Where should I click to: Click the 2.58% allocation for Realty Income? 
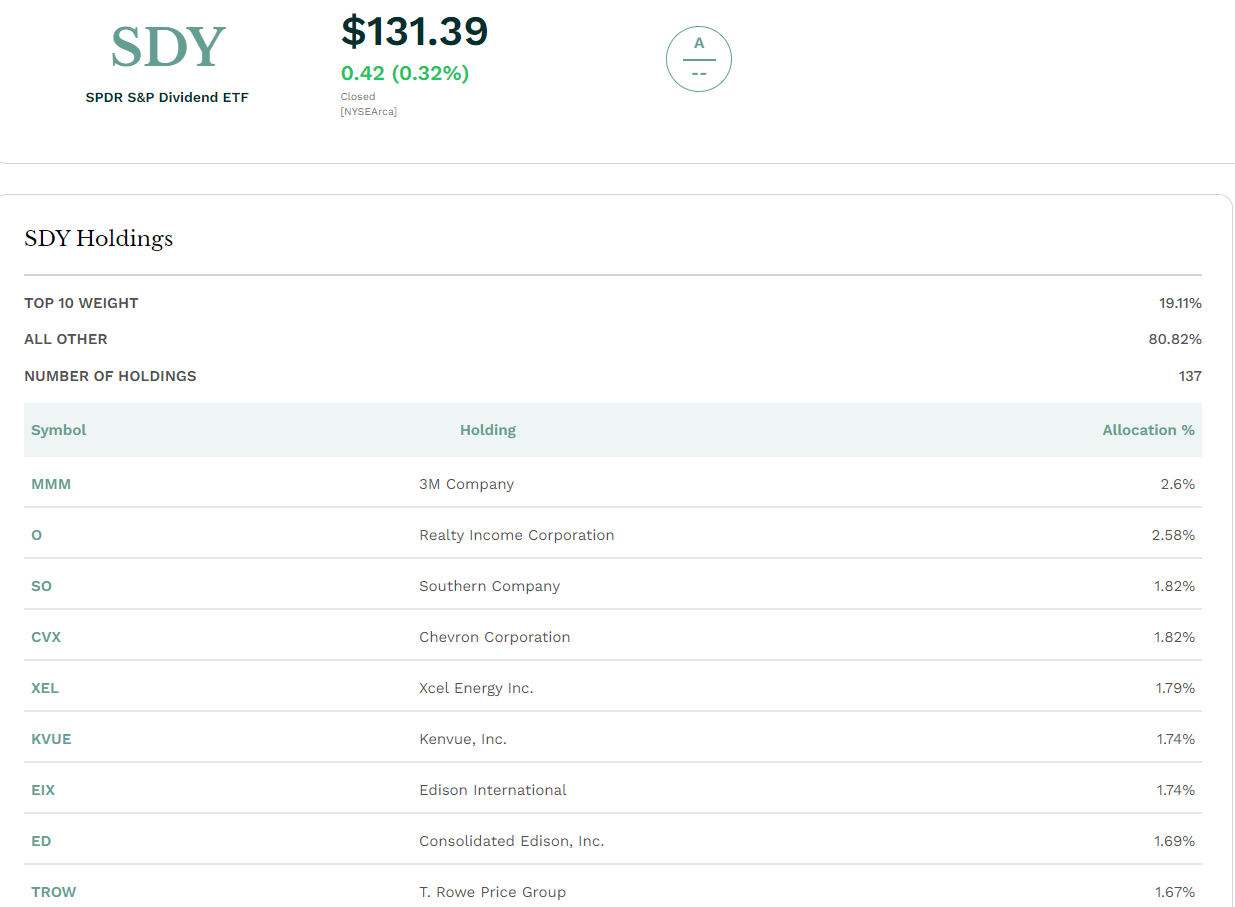point(1174,535)
